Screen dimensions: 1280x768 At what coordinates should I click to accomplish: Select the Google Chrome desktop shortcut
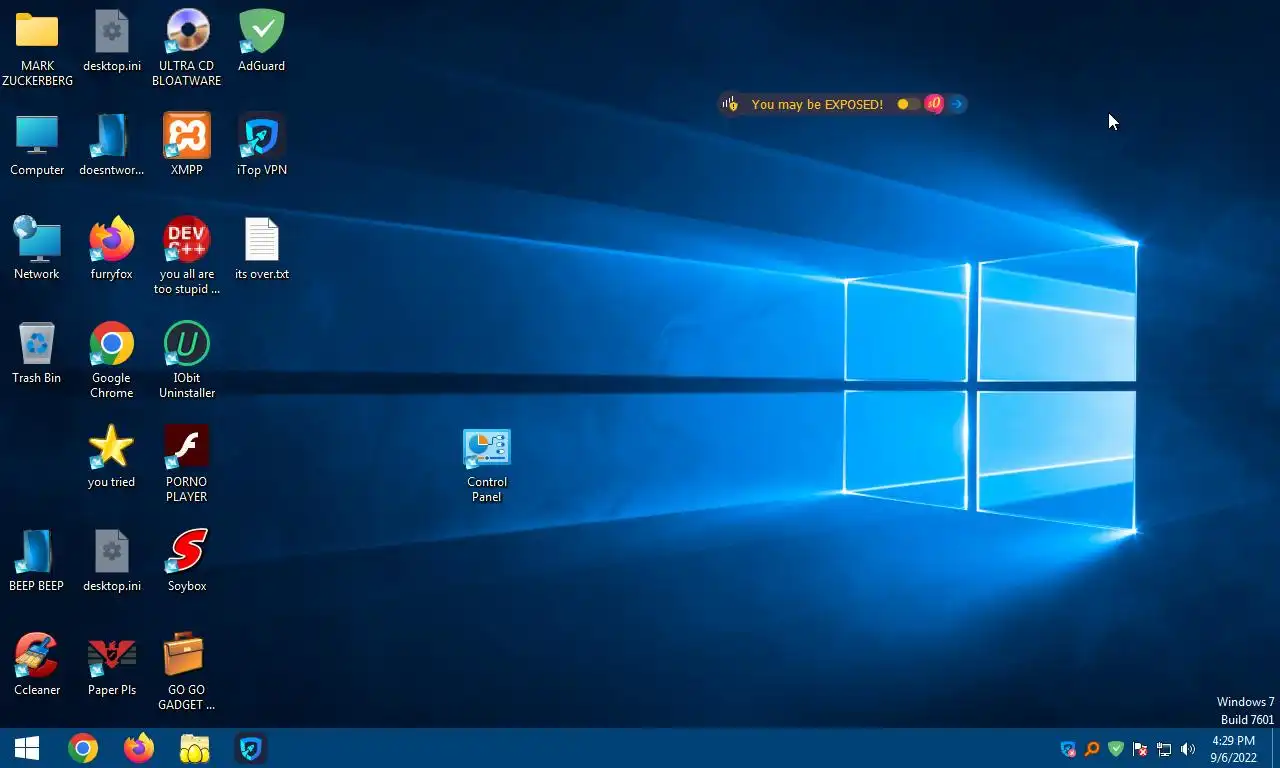pos(112,359)
